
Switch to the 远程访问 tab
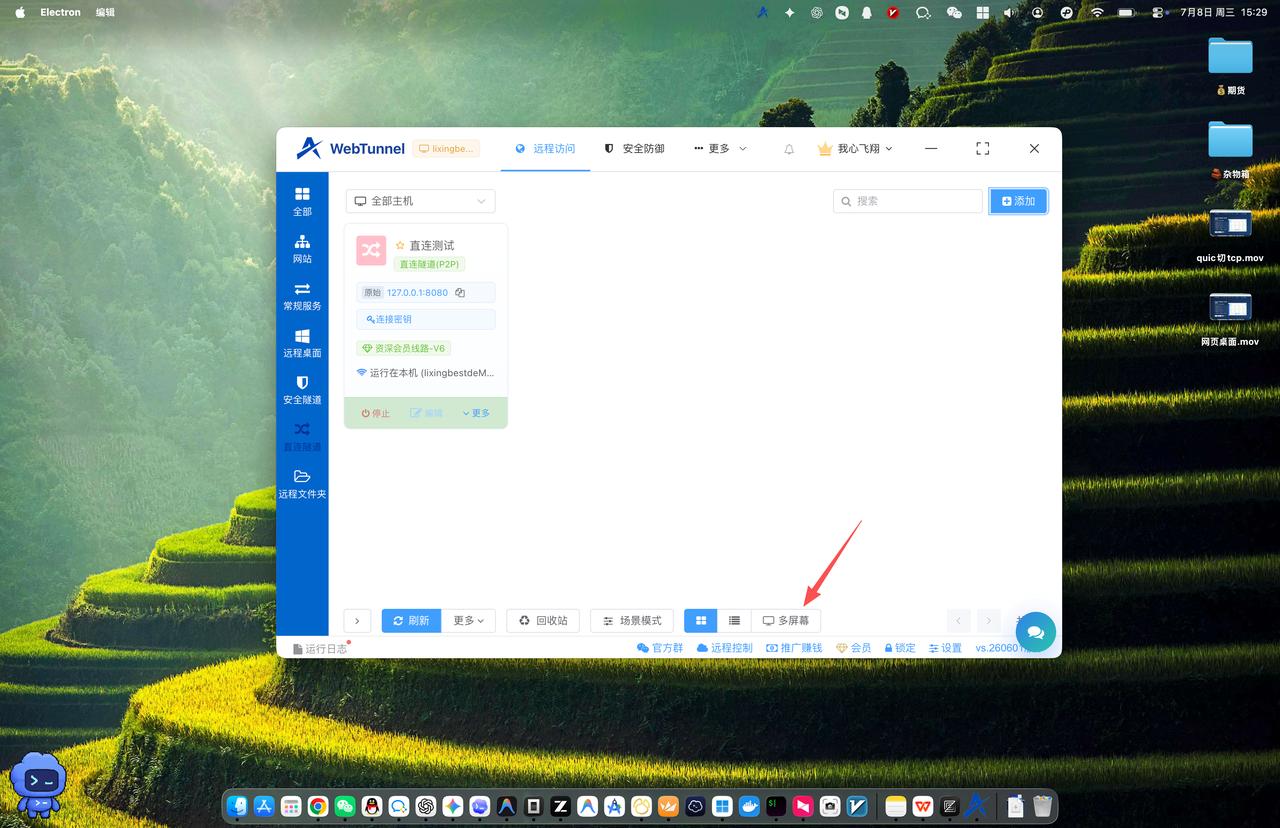click(x=546, y=149)
